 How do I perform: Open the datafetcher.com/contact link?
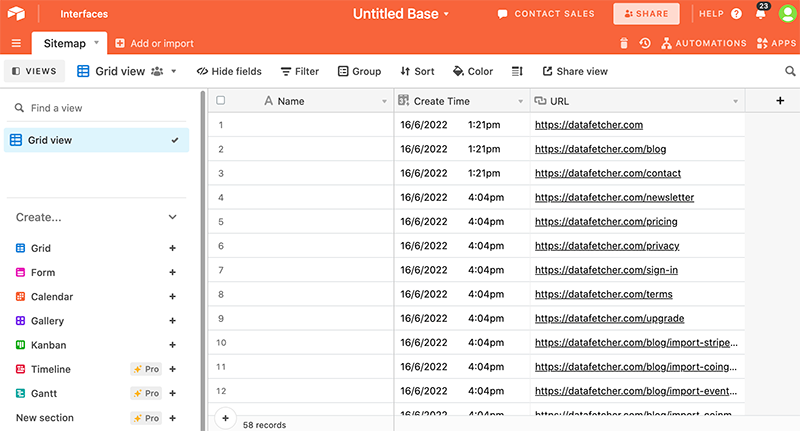click(x=608, y=173)
